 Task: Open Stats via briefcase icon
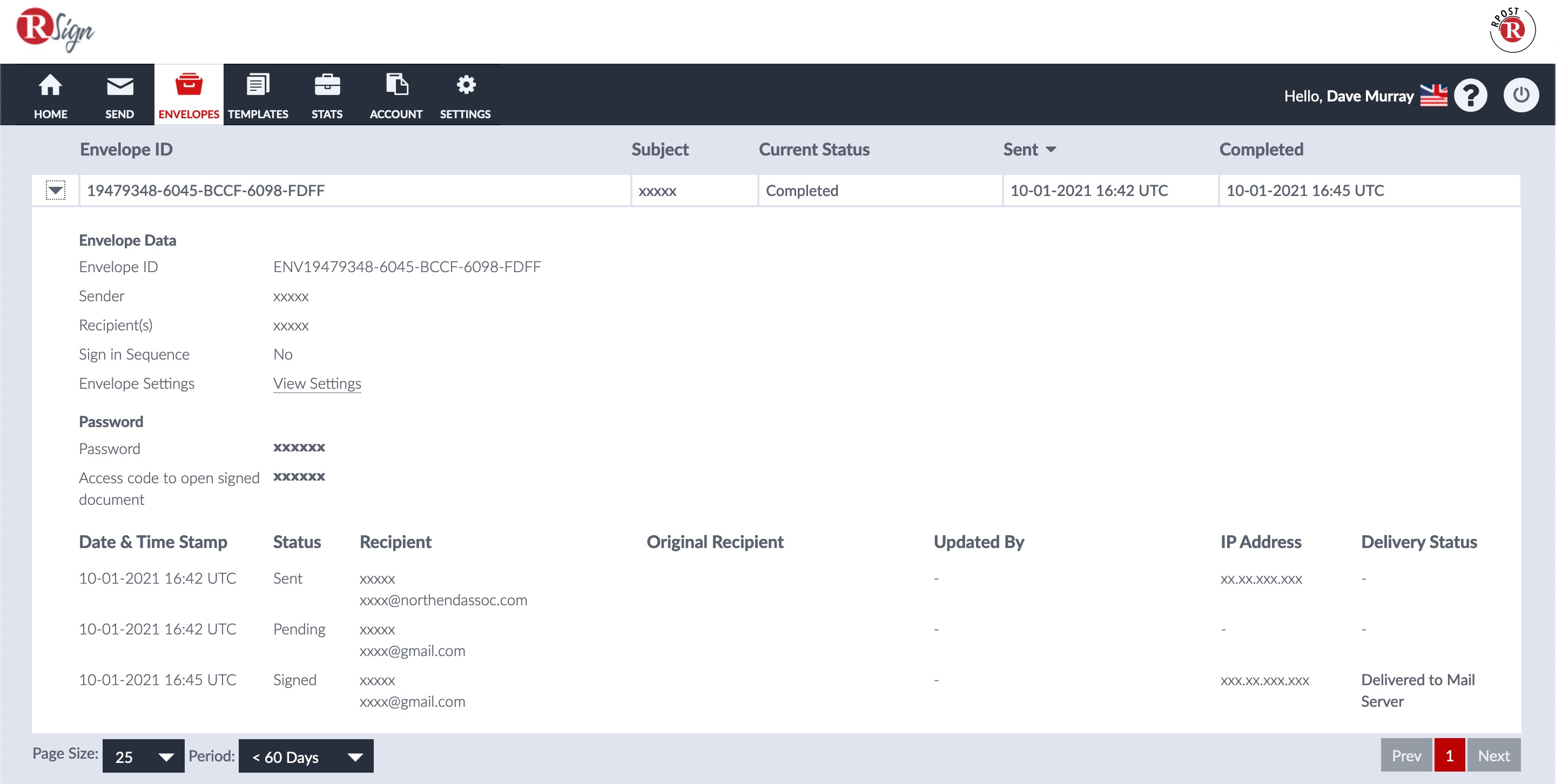(327, 85)
